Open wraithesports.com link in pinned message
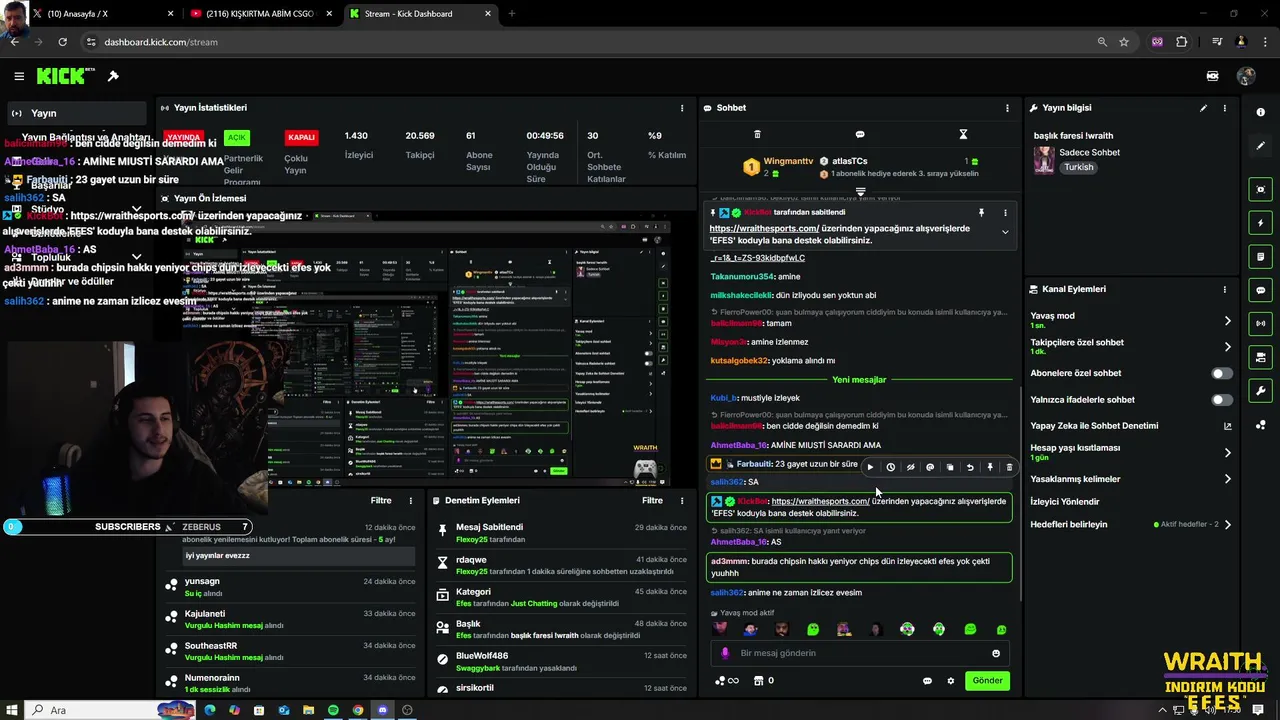Screen dimensions: 1280x720 [764, 228]
